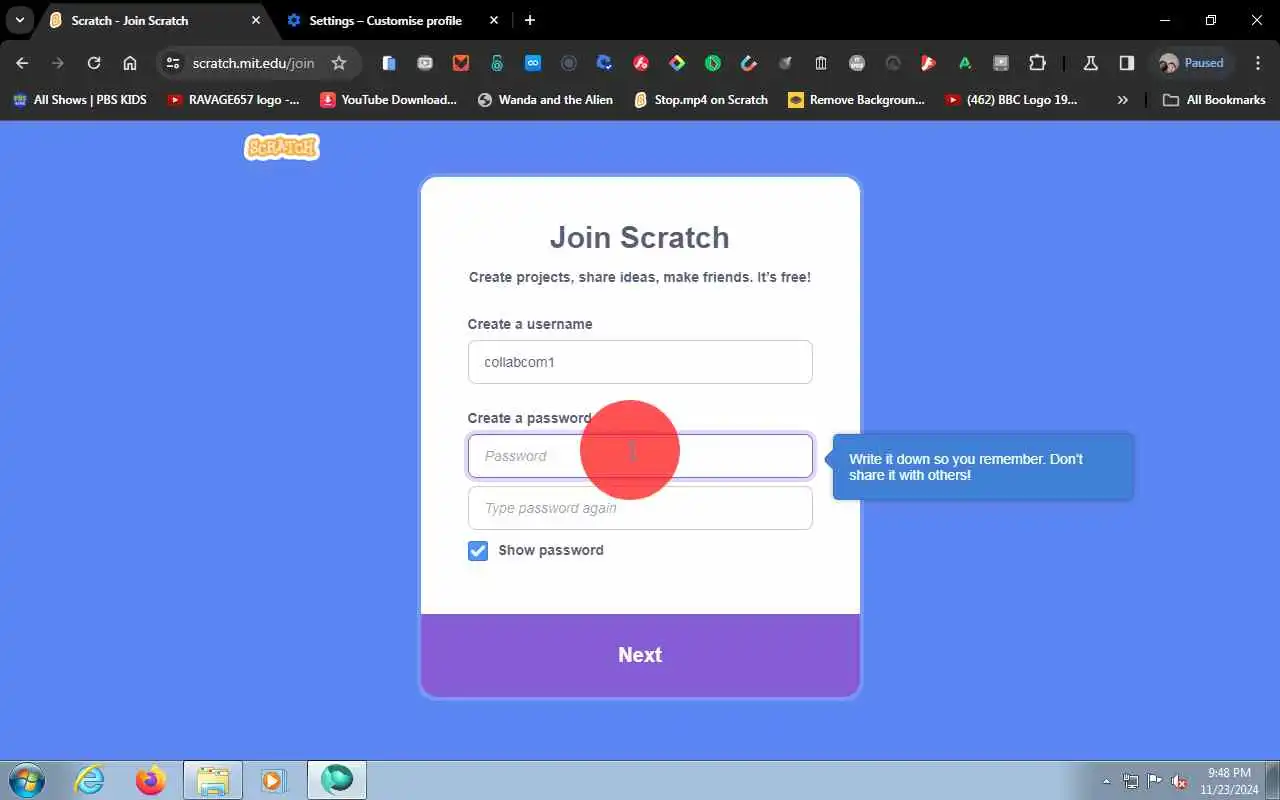Bookmark this page with the star icon
Screen dimensions: 1280x800
tap(338, 63)
